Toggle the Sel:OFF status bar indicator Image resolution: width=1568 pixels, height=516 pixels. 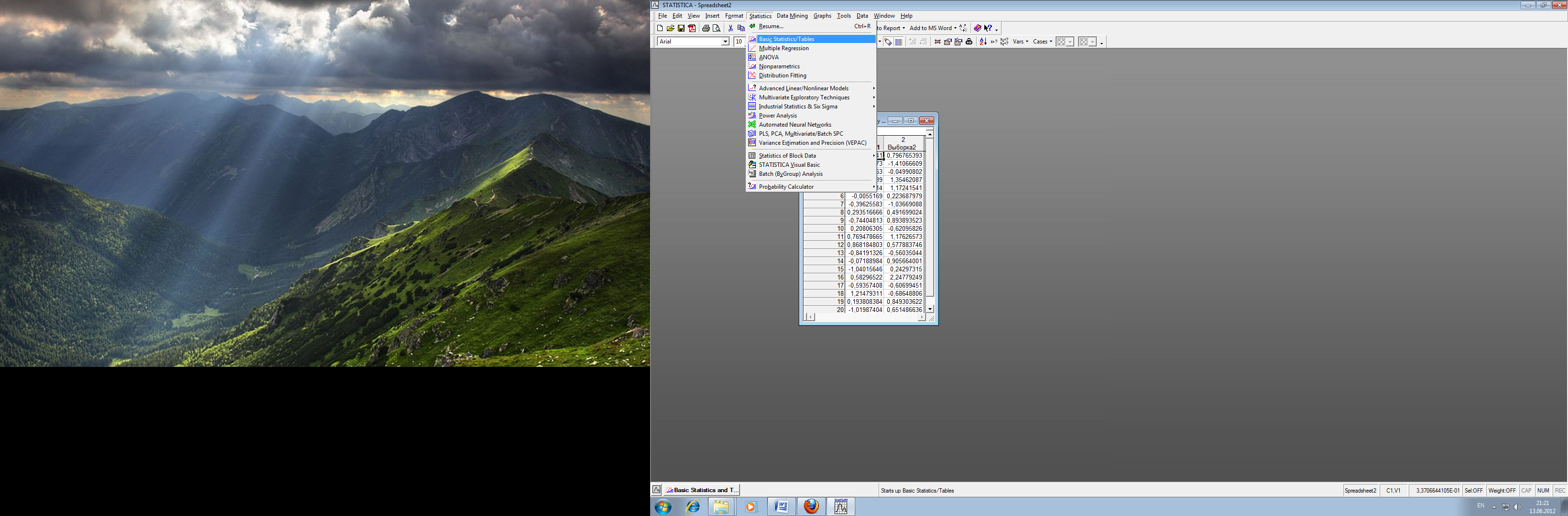tap(1473, 491)
